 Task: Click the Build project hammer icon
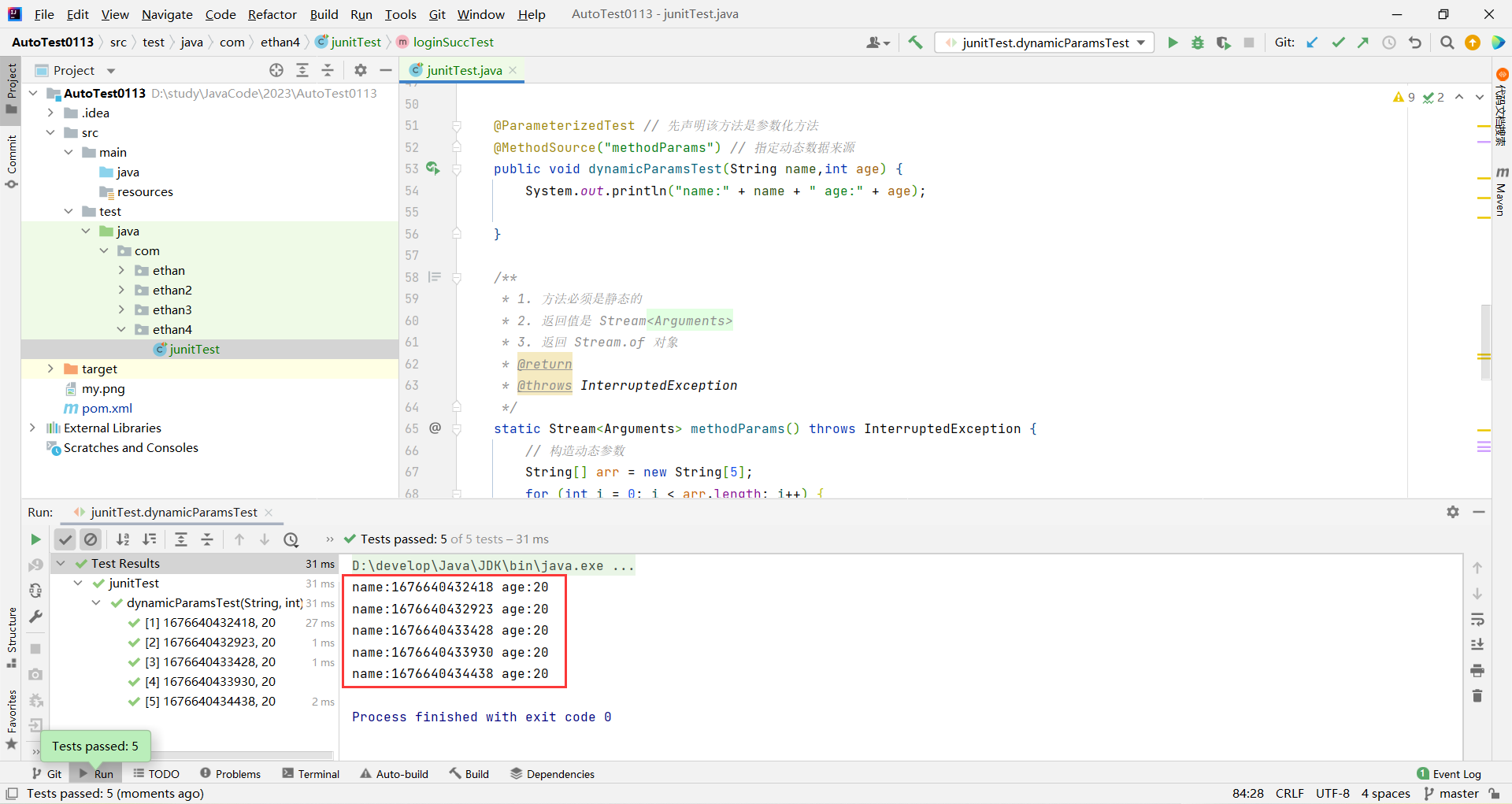pyautogui.click(x=915, y=43)
